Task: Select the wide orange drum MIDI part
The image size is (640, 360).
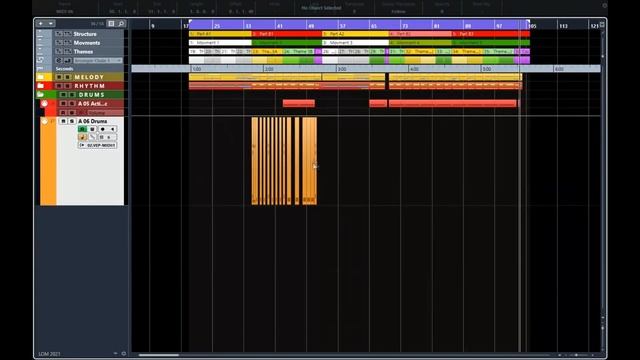Action: (x=309, y=161)
